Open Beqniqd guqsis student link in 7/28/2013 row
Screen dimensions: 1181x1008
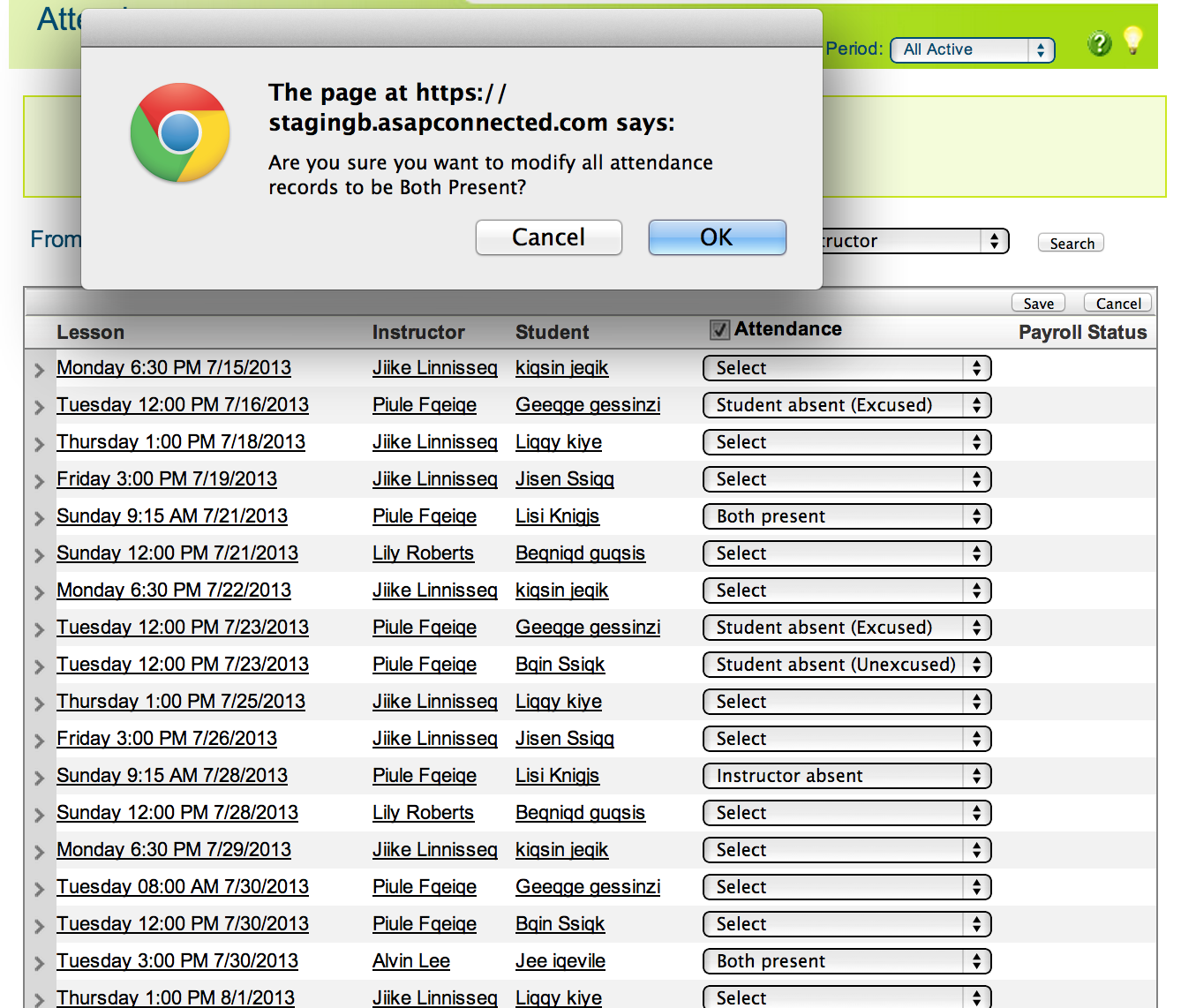(x=581, y=813)
